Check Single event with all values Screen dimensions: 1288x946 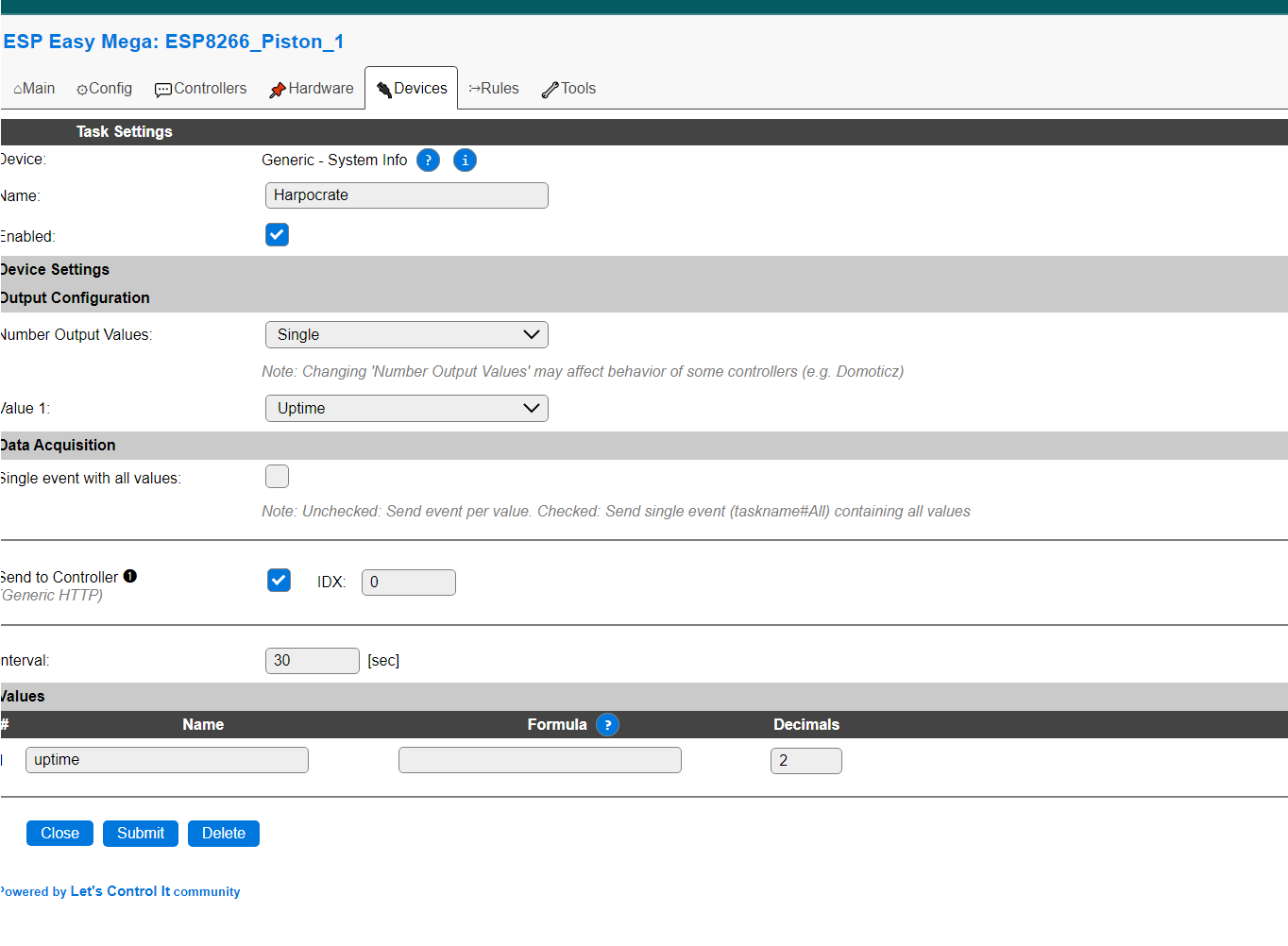tap(277, 477)
